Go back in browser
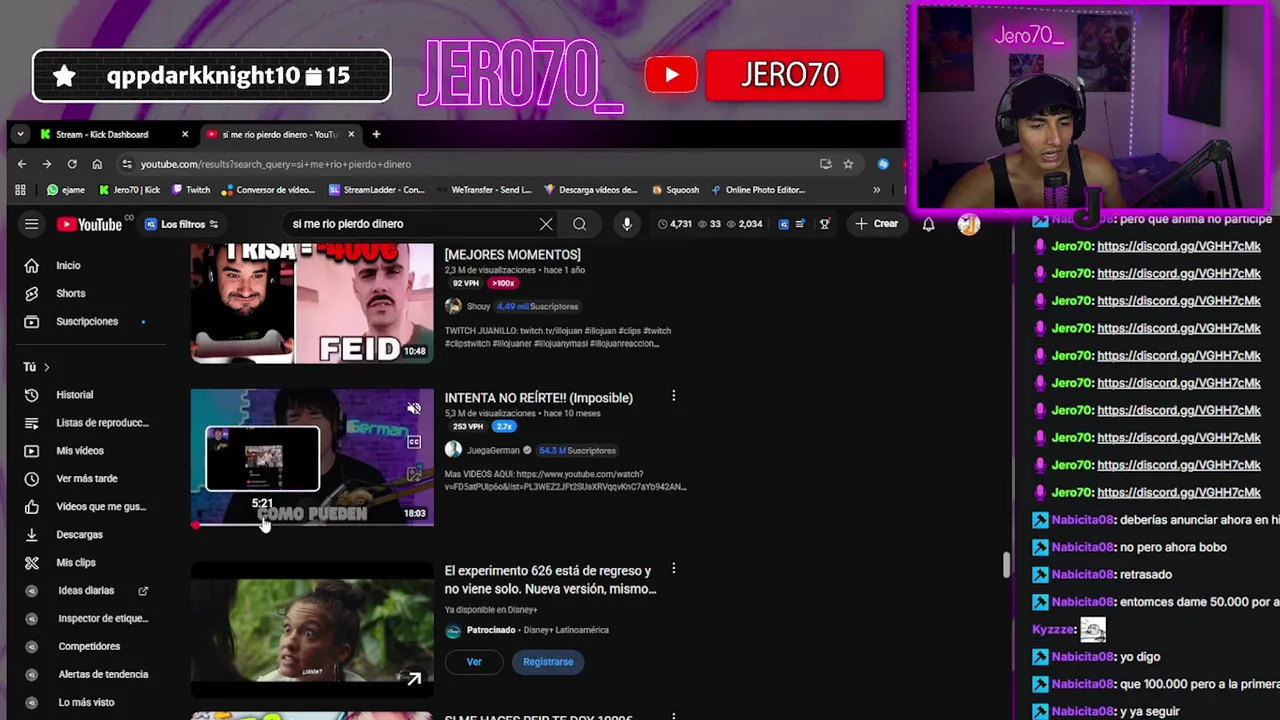This screenshot has width=1280, height=720. pos(22,164)
